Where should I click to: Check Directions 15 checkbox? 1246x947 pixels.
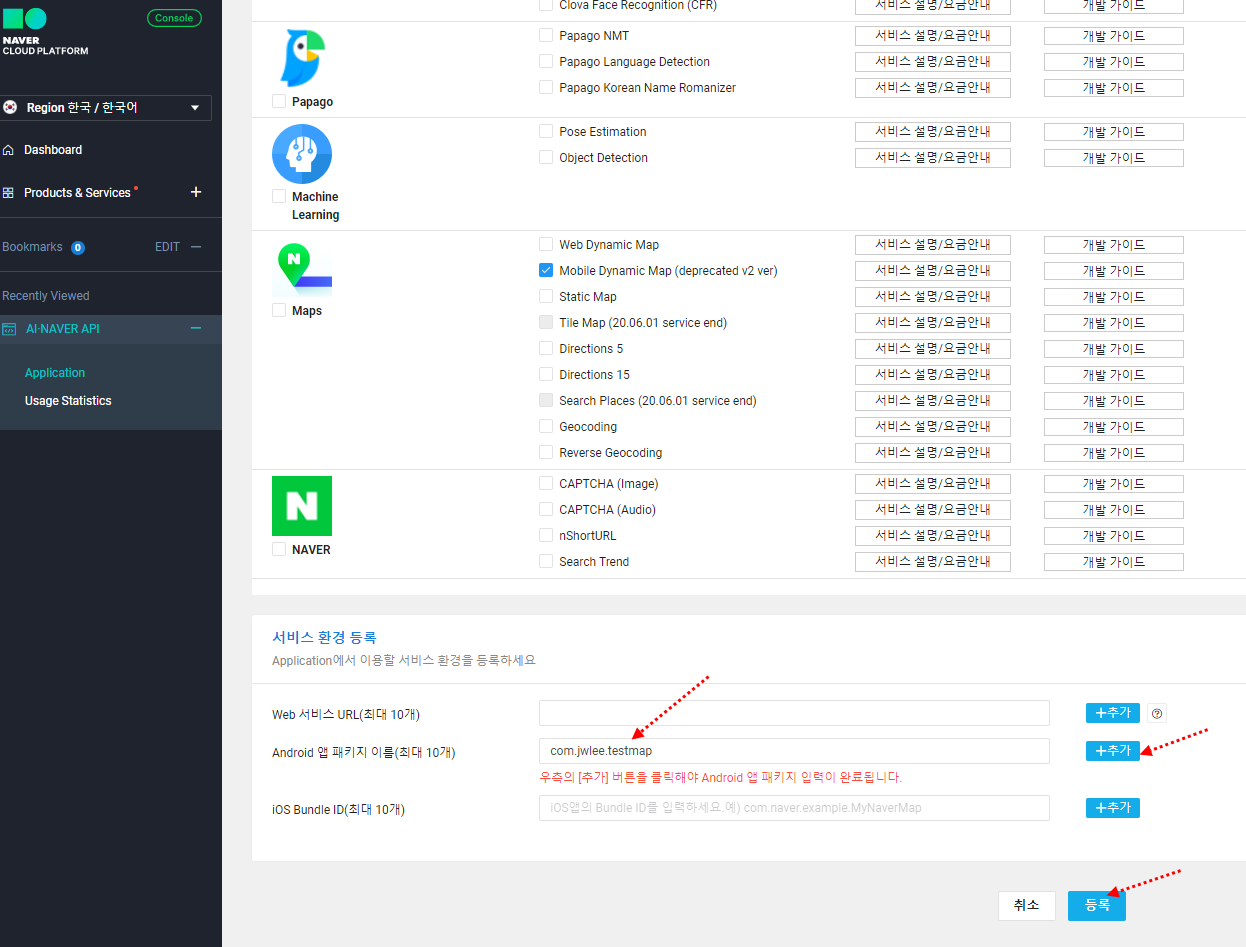[546, 374]
